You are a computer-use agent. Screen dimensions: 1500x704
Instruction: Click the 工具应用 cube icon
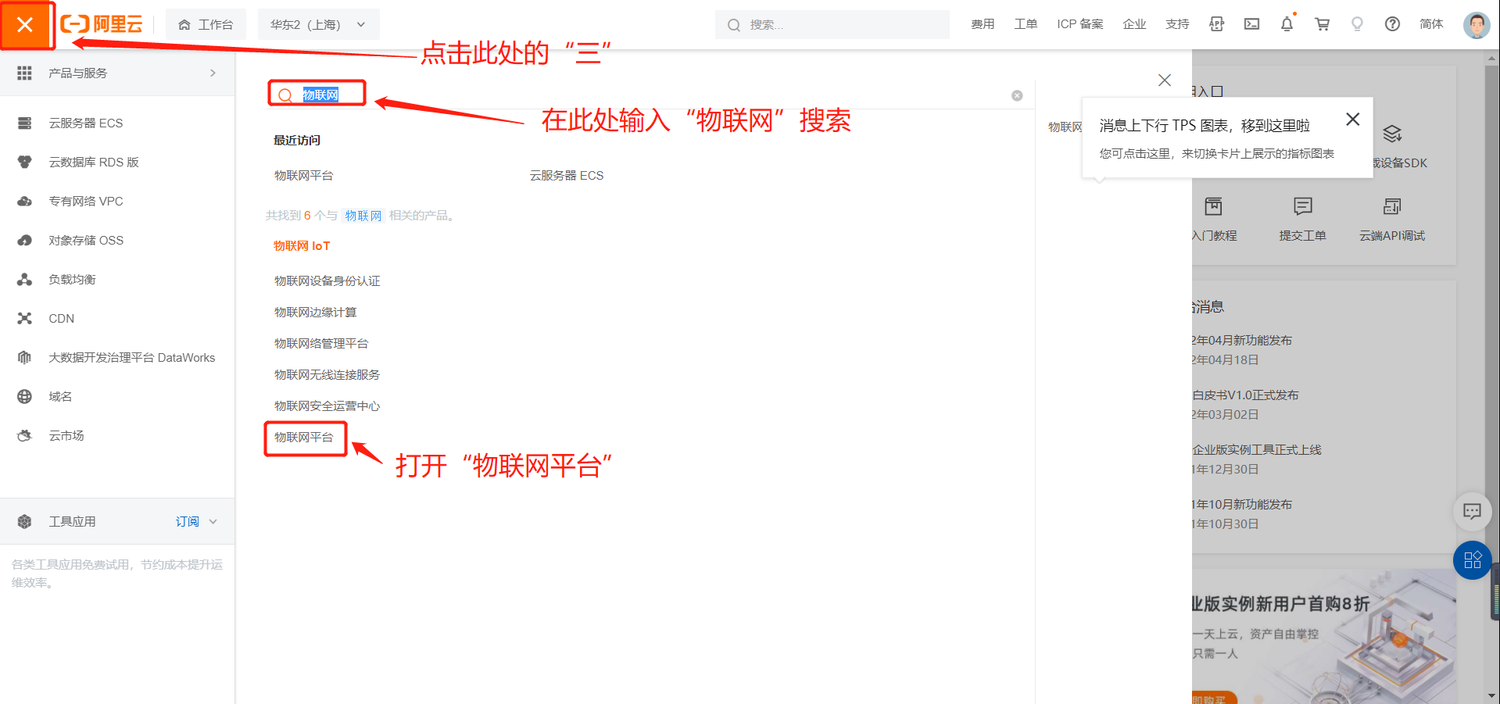point(25,522)
